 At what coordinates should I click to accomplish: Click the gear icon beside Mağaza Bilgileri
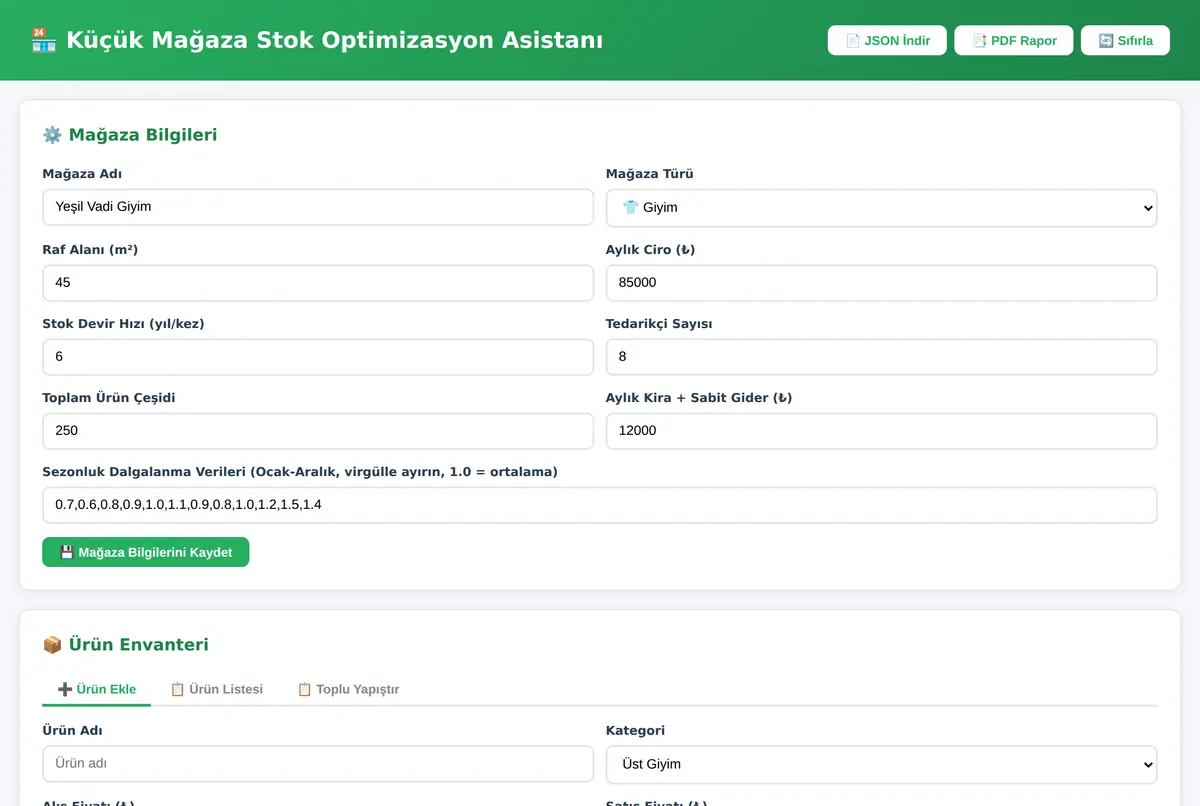[52, 135]
